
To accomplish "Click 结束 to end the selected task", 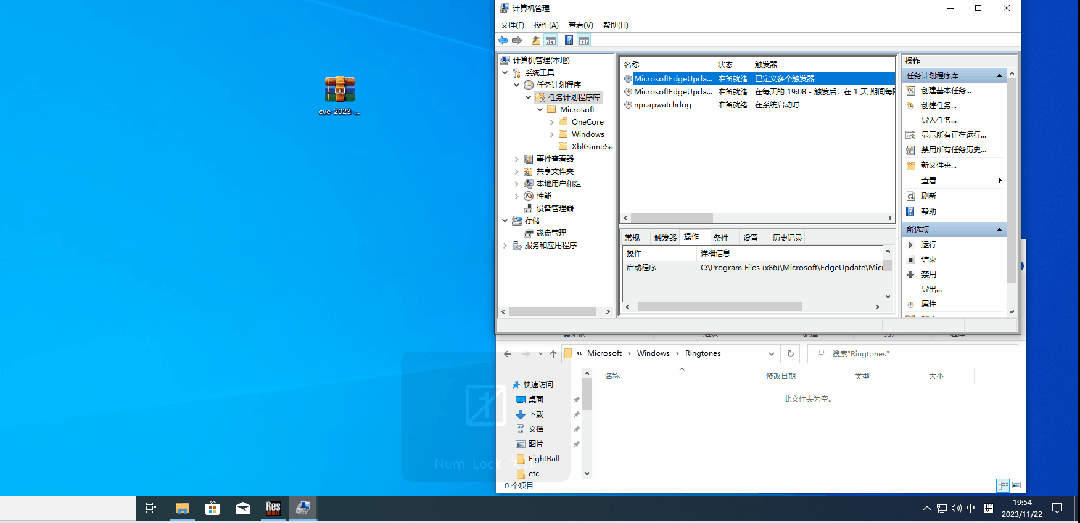I will [928, 260].
